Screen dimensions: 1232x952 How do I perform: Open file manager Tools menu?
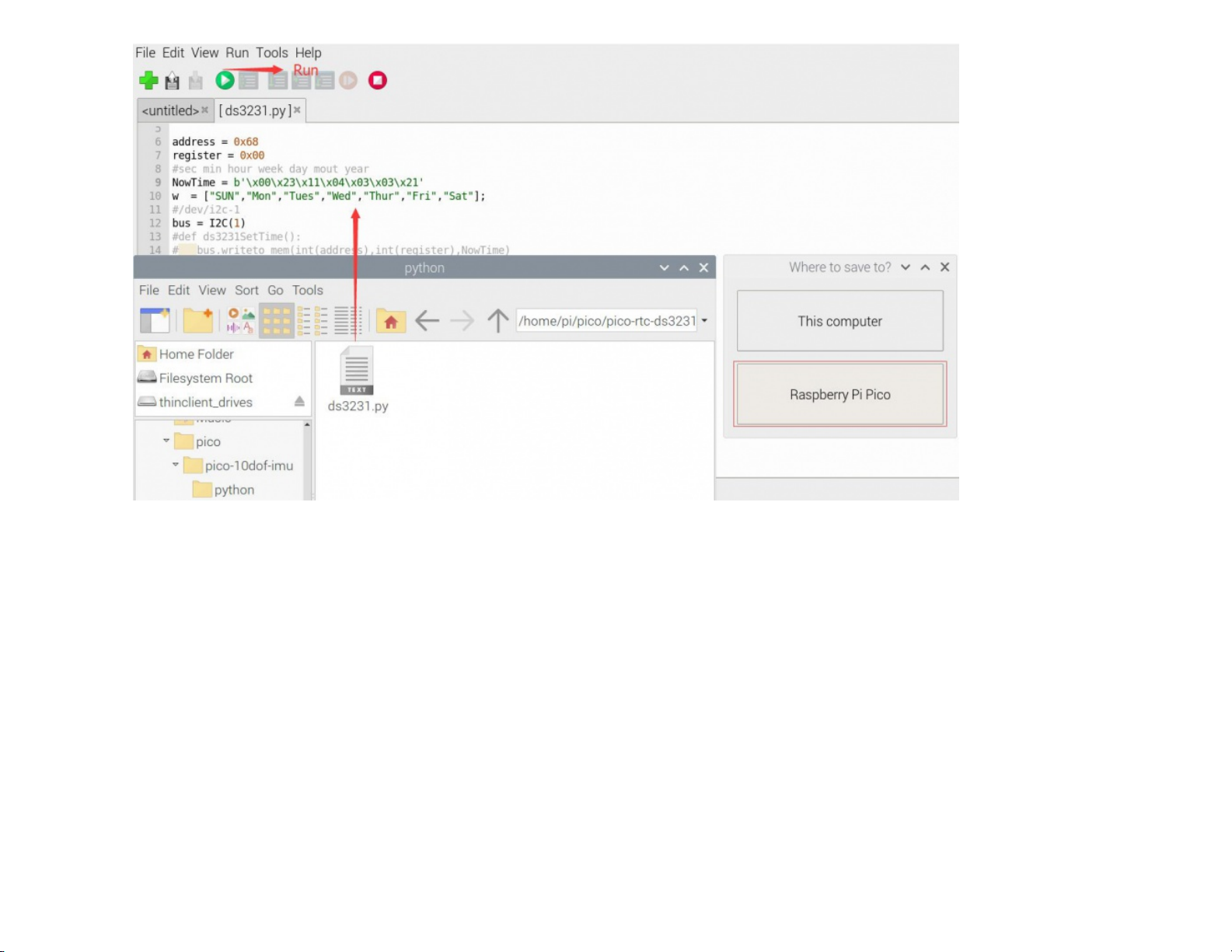(x=308, y=290)
